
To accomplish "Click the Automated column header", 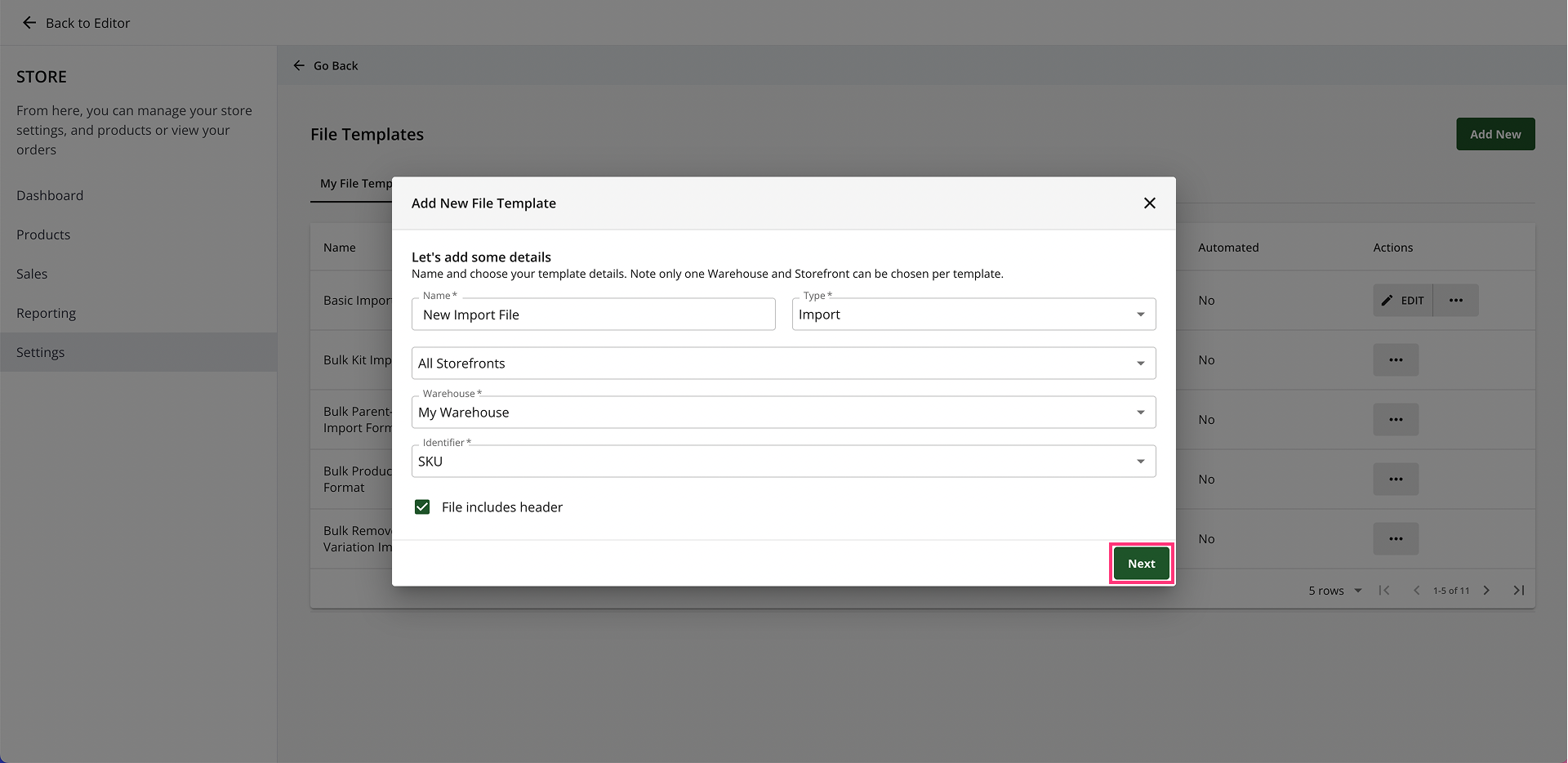I will [x=1228, y=248].
